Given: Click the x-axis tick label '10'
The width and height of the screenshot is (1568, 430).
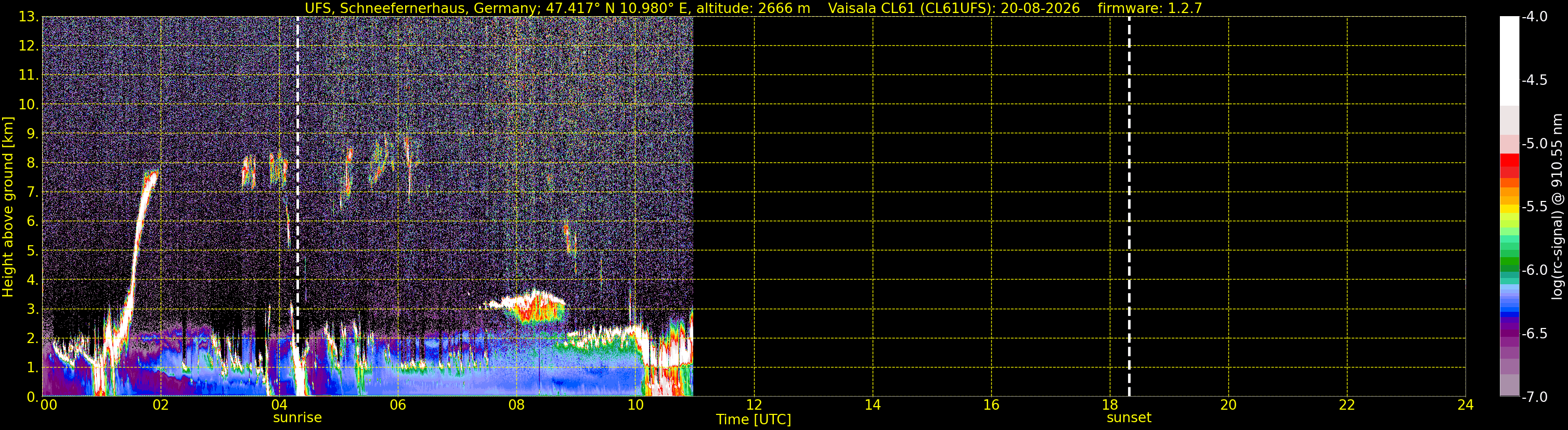Looking at the screenshot, I should pyautogui.click(x=636, y=406).
